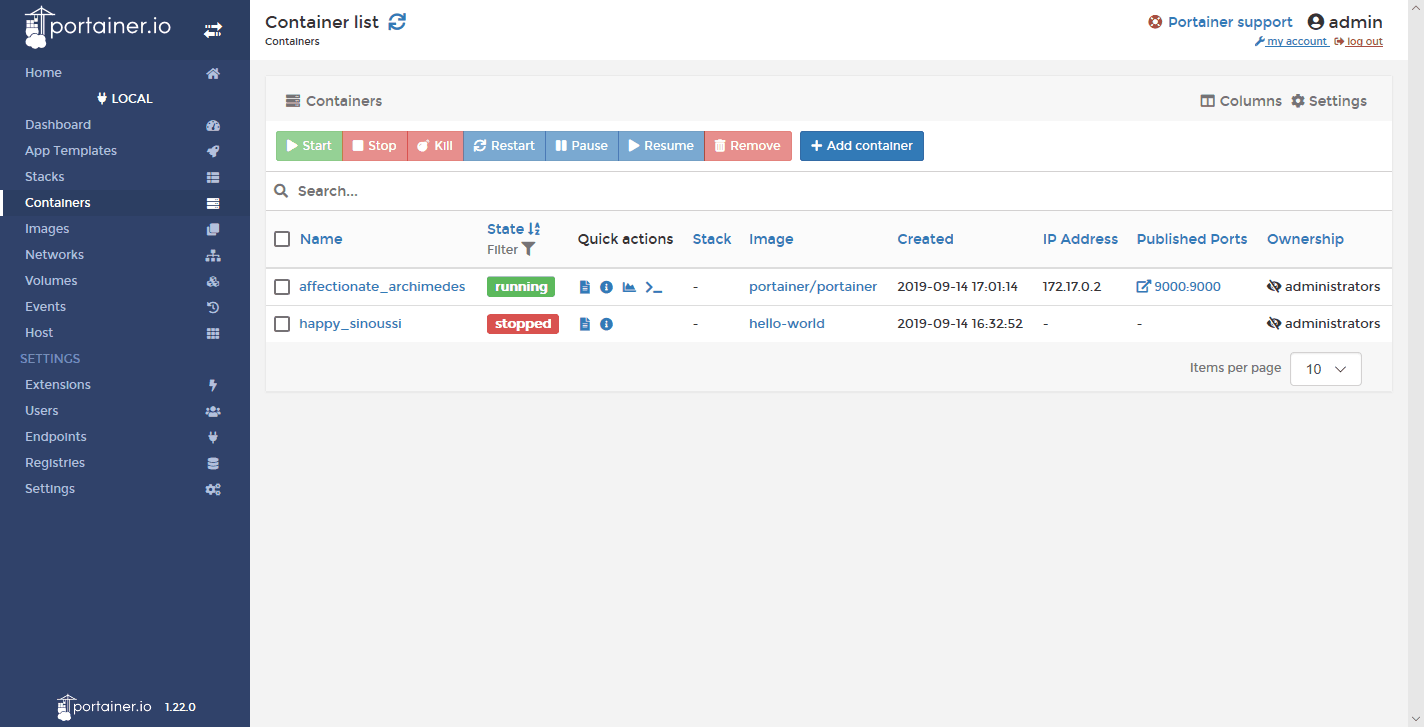Tick the select-all containers checkbox in header
Viewport: 1424px width, 727px height.
click(x=282, y=239)
